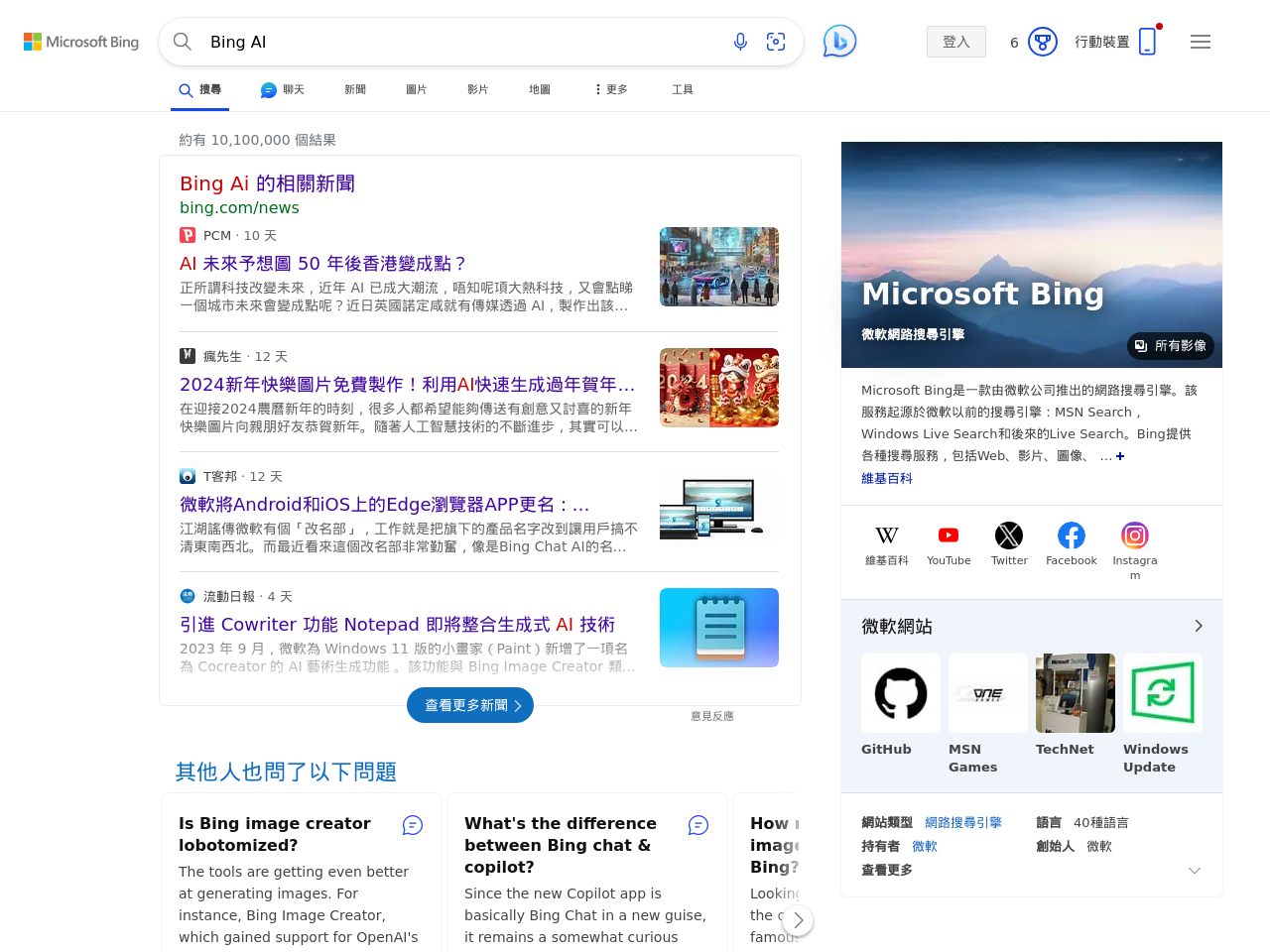Open article about Edge瀏覽器APP更名
The height and width of the screenshot is (952, 1270).
pyautogui.click(x=385, y=504)
